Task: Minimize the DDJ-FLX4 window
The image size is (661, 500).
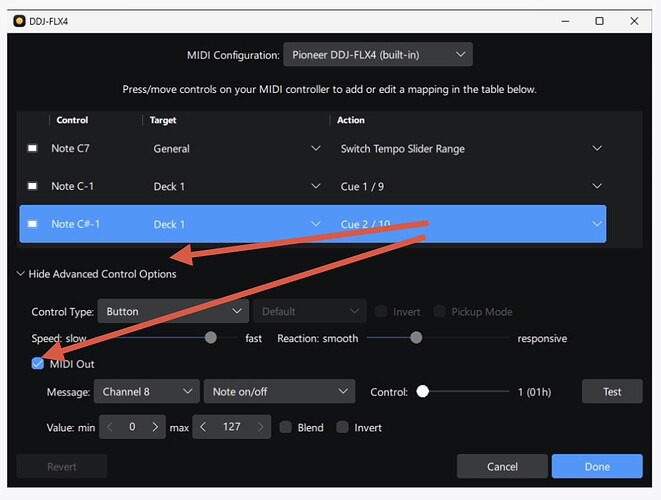Action: (565, 21)
